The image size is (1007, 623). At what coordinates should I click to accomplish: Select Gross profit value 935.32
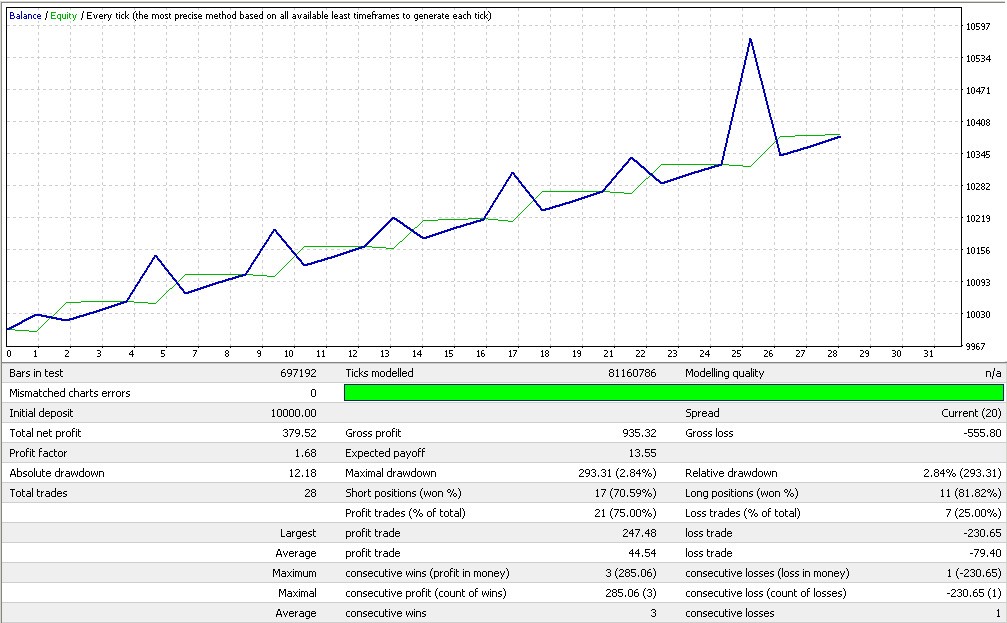click(x=639, y=433)
